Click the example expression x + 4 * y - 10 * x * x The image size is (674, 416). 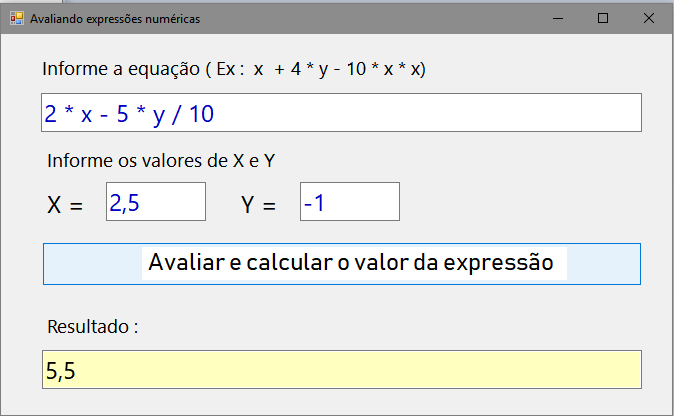338,70
